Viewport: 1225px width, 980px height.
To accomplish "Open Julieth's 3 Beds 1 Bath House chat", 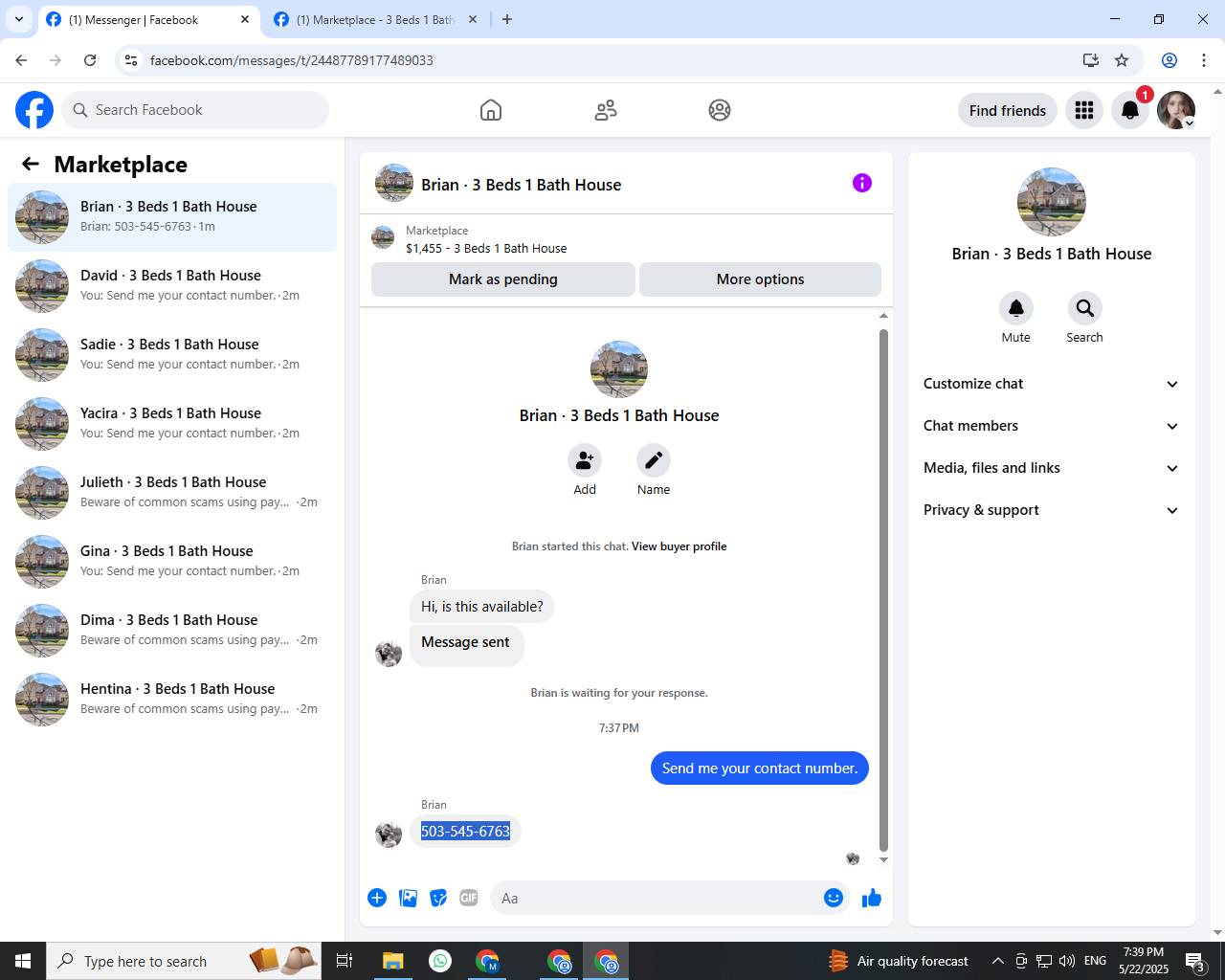I will click(172, 493).
